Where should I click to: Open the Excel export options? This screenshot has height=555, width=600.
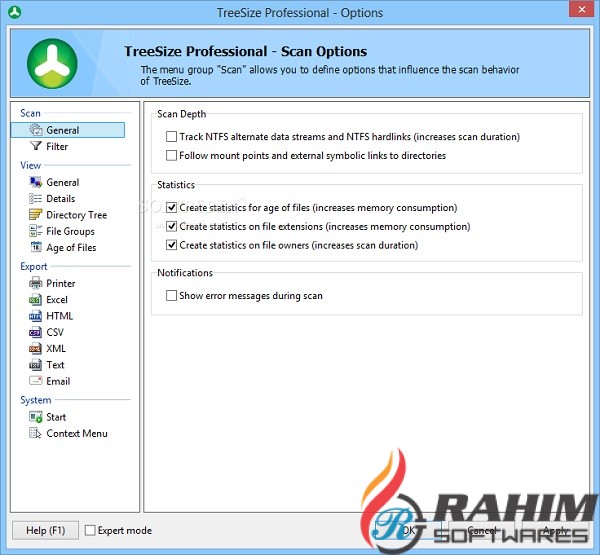click(x=57, y=300)
